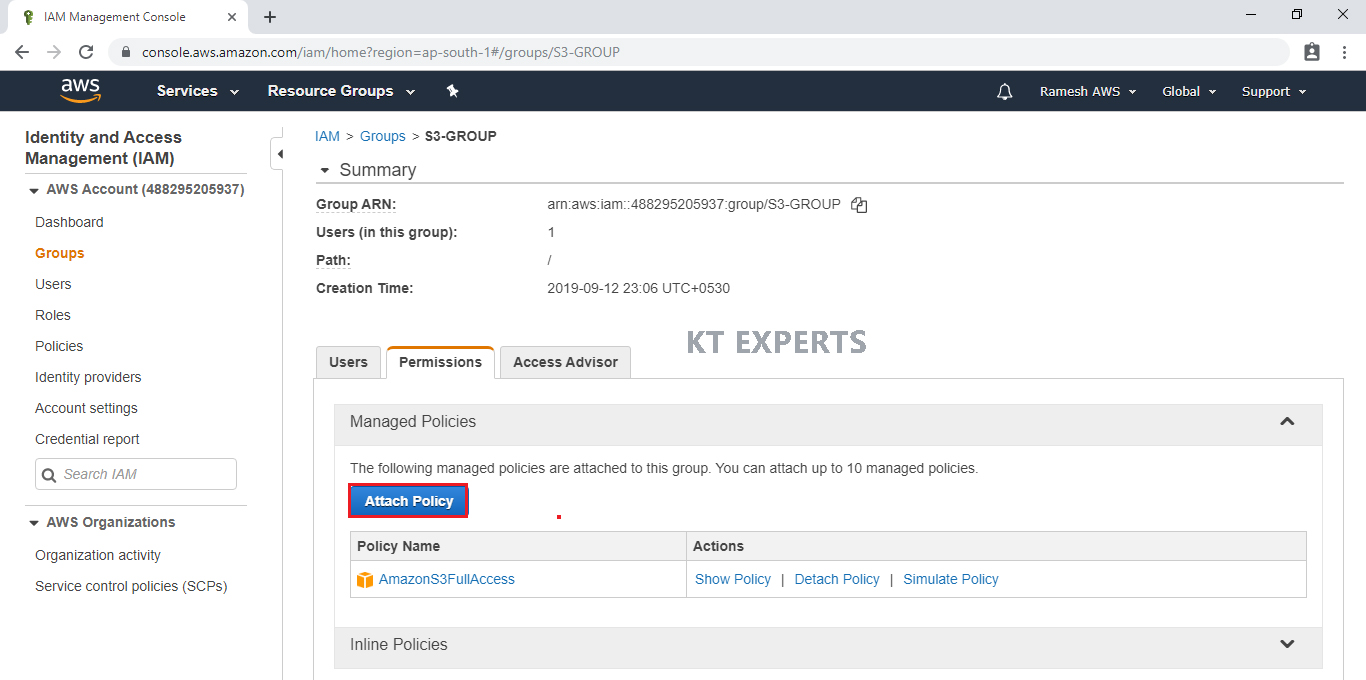Screen dimensions: 1366x680
Task: Open the notifications bell
Action: 1005,91
